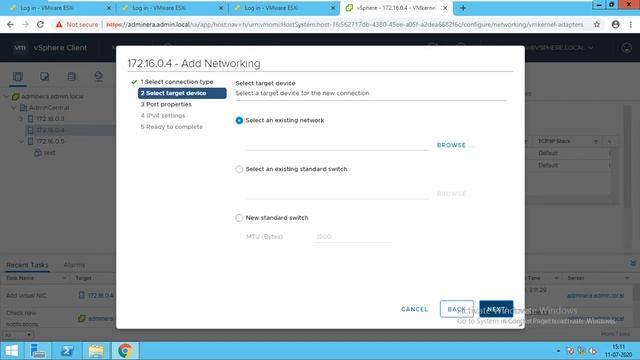Click BACK button in wizard
Screen dimensions: 640x360
(x=457, y=309)
